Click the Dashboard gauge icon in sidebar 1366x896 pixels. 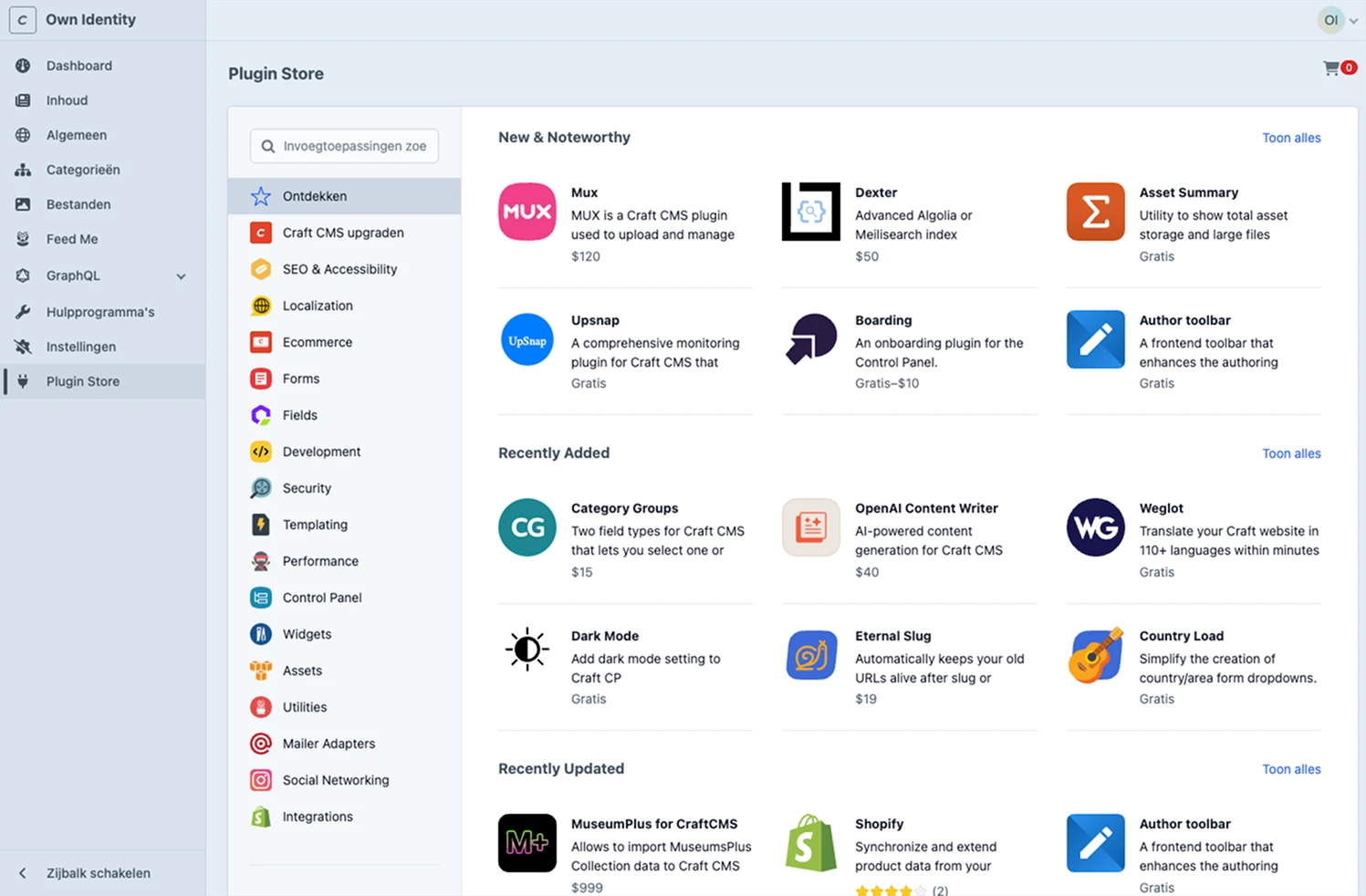23,66
